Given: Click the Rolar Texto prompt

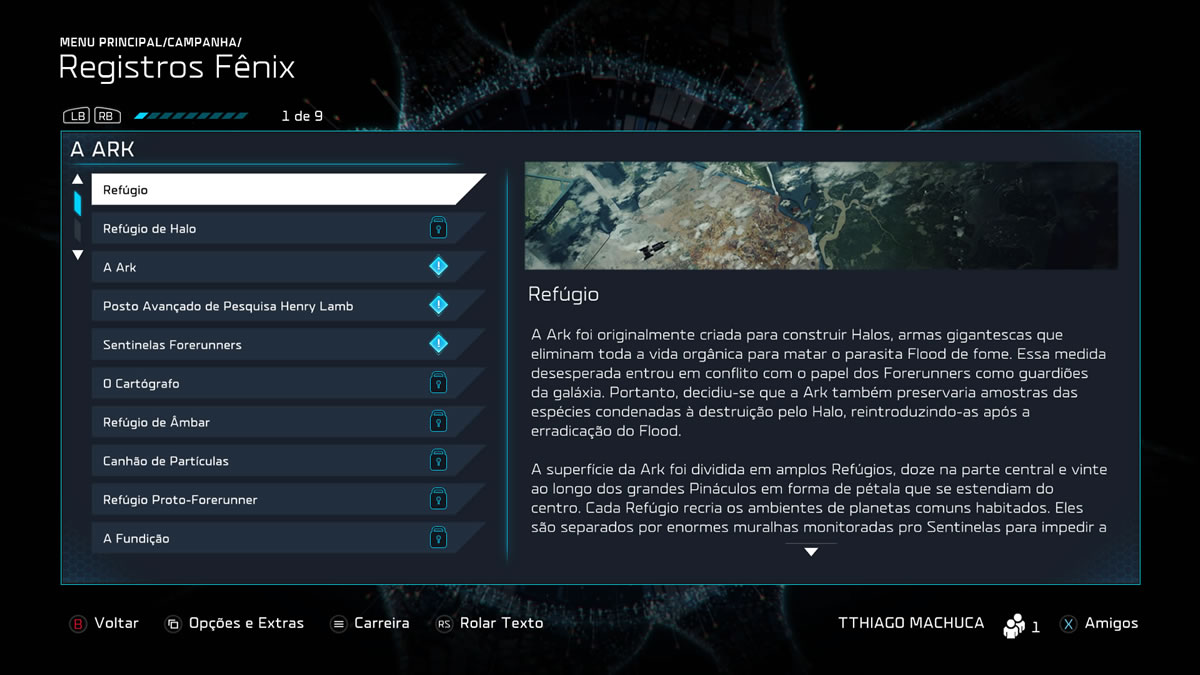Looking at the screenshot, I should 501,623.
